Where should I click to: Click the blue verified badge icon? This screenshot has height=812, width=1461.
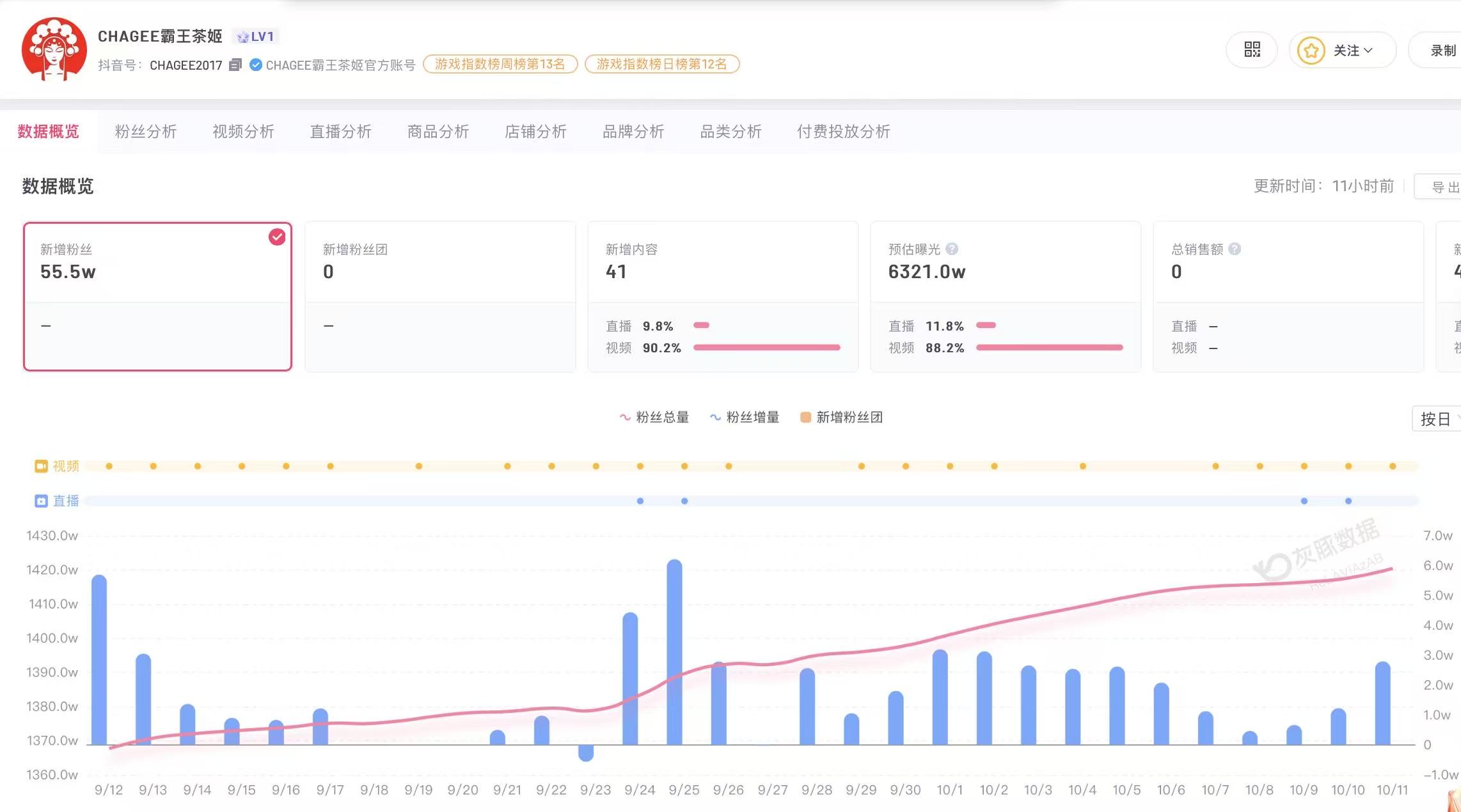click(x=255, y=65)
